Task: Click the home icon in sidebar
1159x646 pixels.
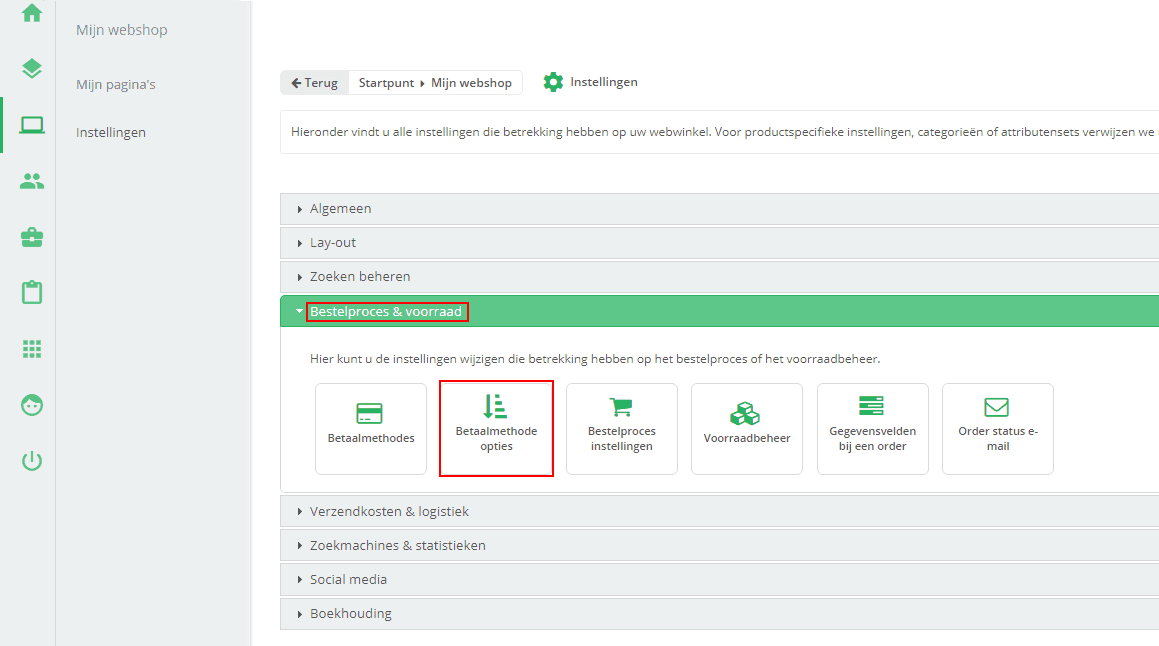Action: [32, 13]
